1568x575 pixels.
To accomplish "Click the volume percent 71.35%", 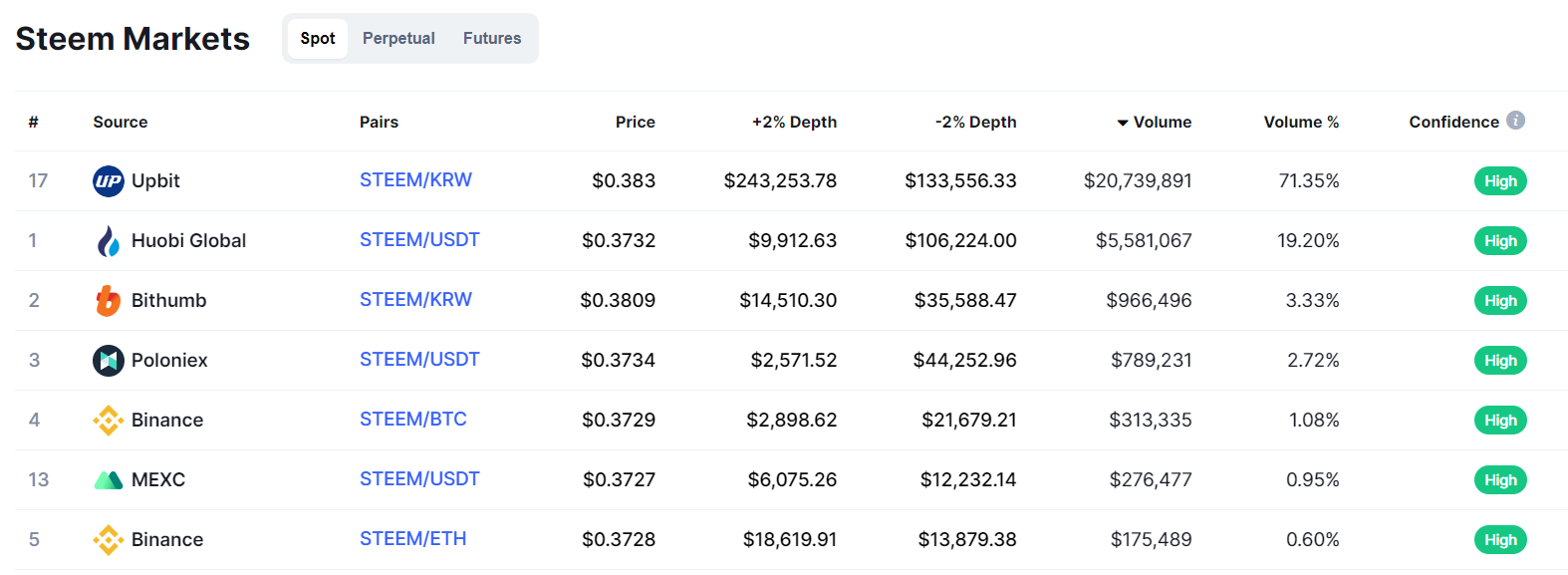I will 1309,181.
